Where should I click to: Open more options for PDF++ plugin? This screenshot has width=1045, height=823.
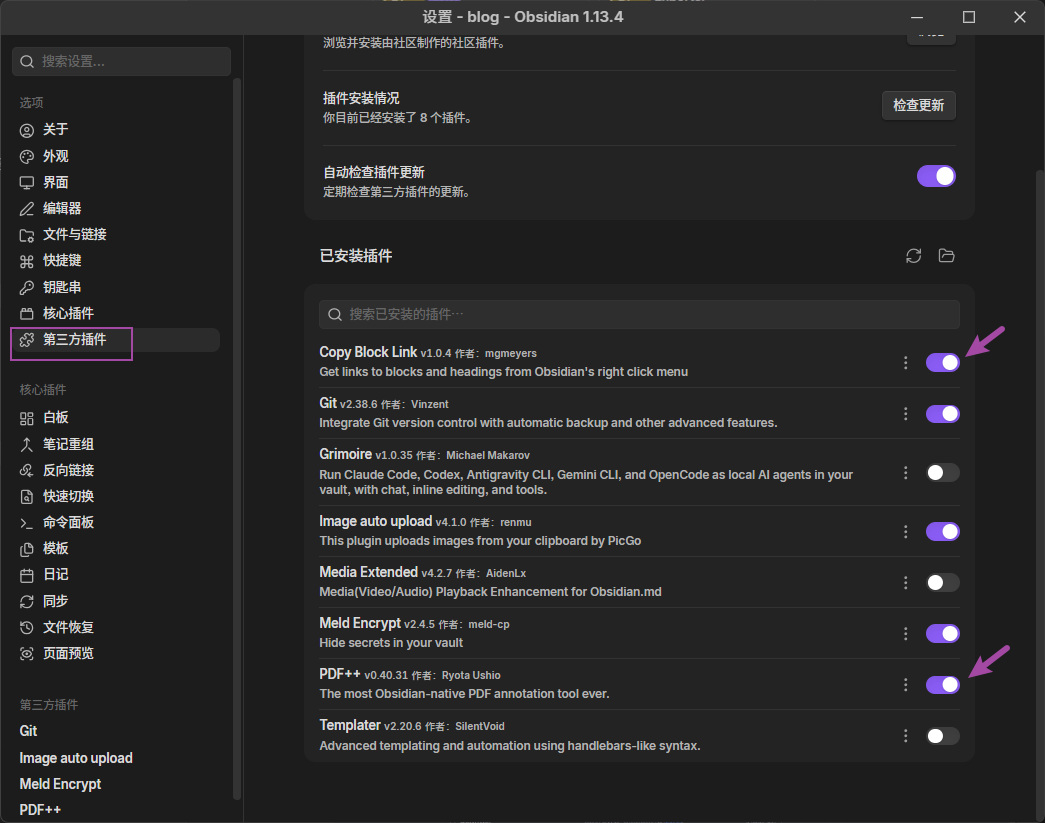pyautogui.click(x=905, y=684)
